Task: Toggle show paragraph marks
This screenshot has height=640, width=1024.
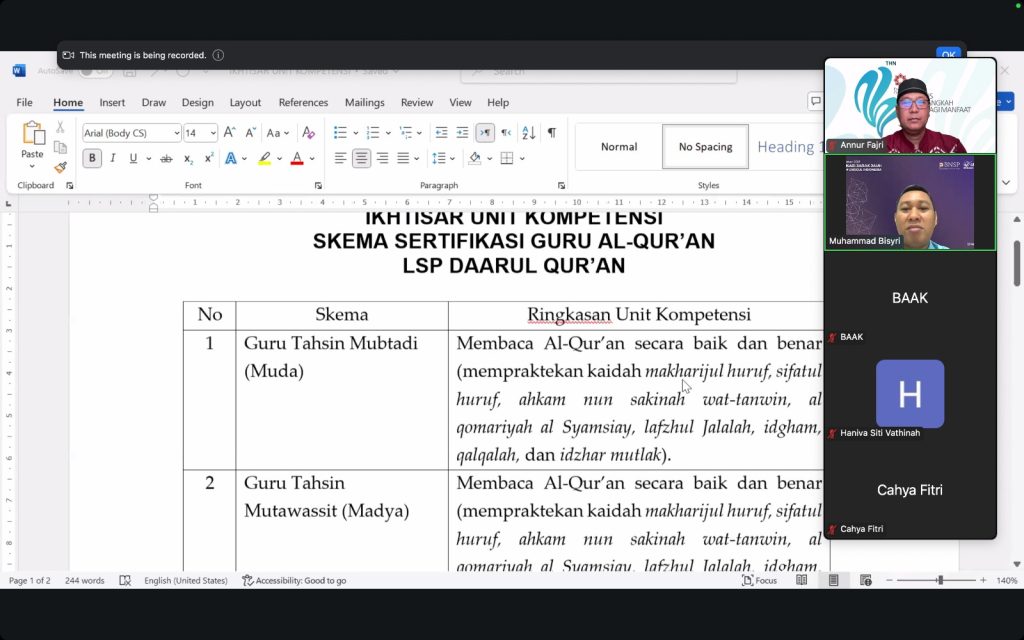Action: click(551, 133)
